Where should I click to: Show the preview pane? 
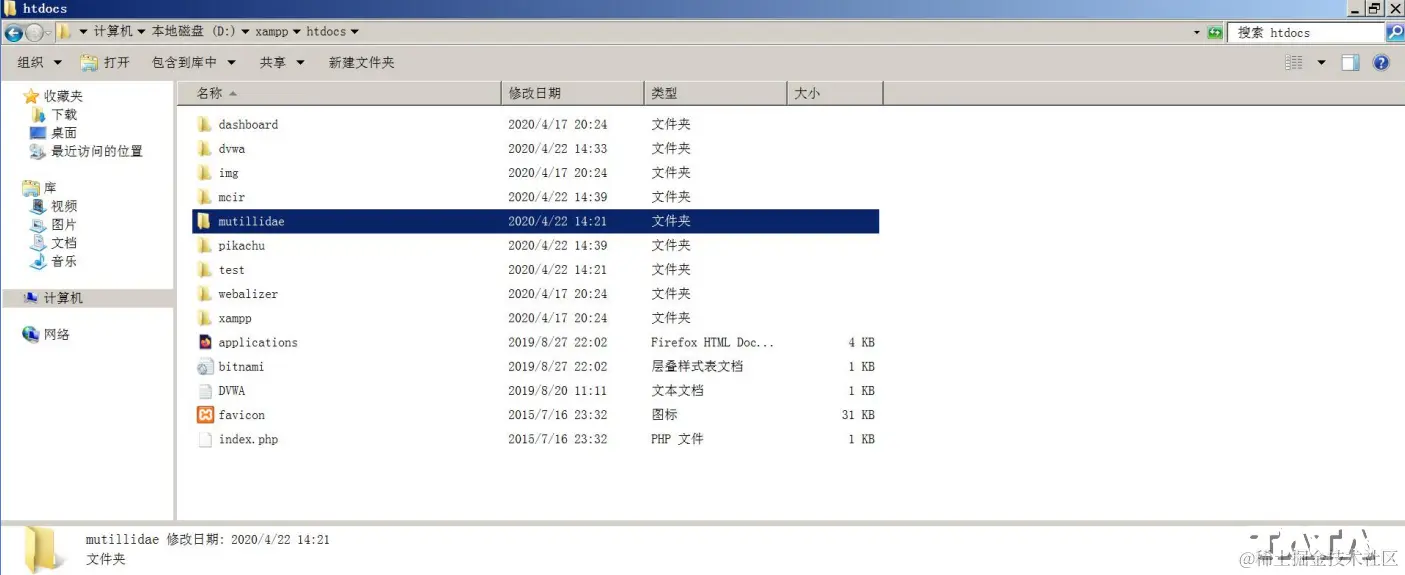click(x=1350, y=62)
